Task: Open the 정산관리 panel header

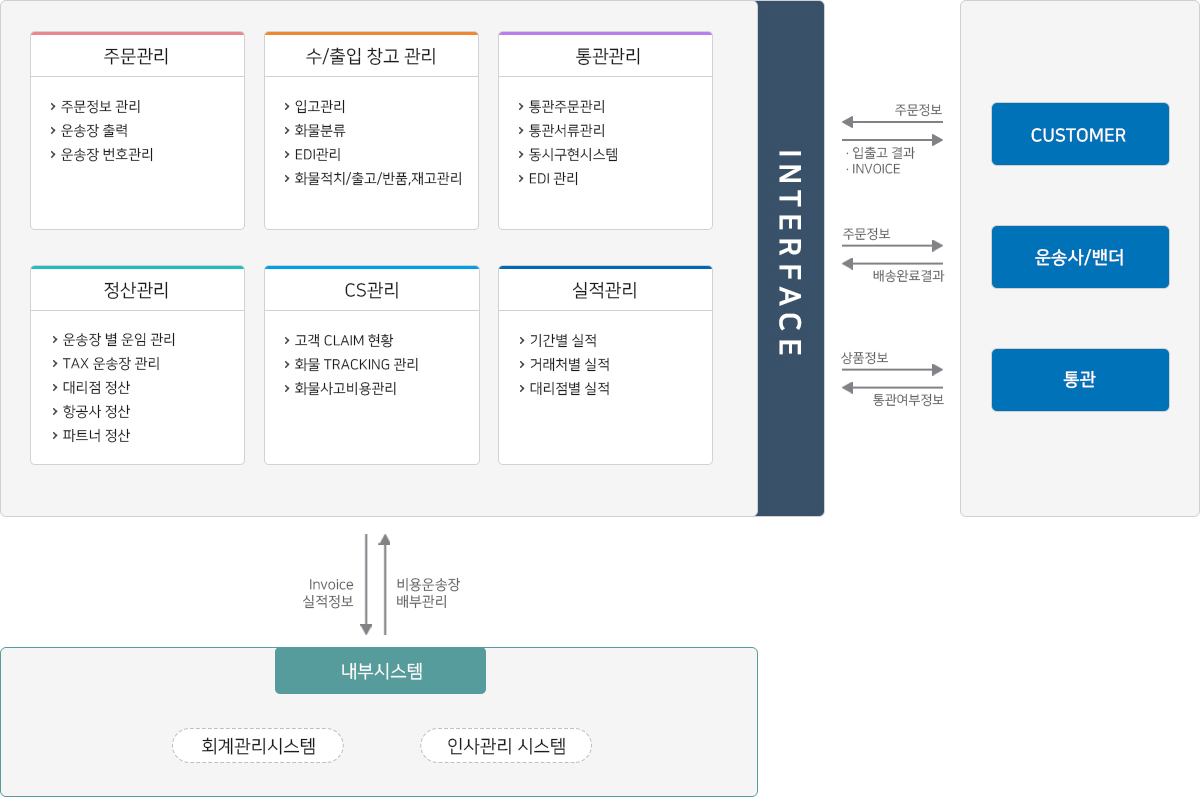Action: point(137,290)
